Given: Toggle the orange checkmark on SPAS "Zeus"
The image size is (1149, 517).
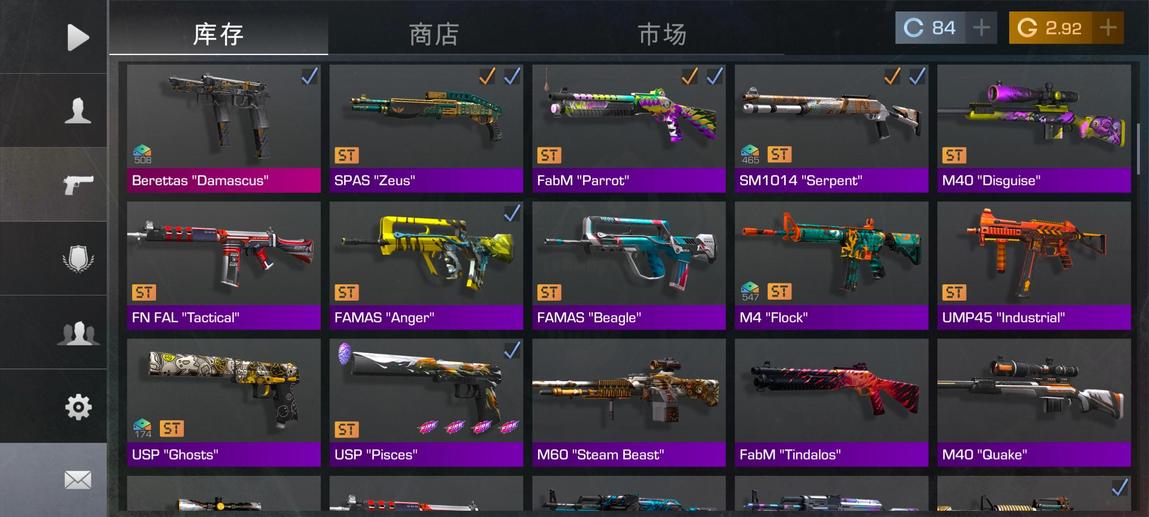Looking at the screenshot, I should [487, 75].
